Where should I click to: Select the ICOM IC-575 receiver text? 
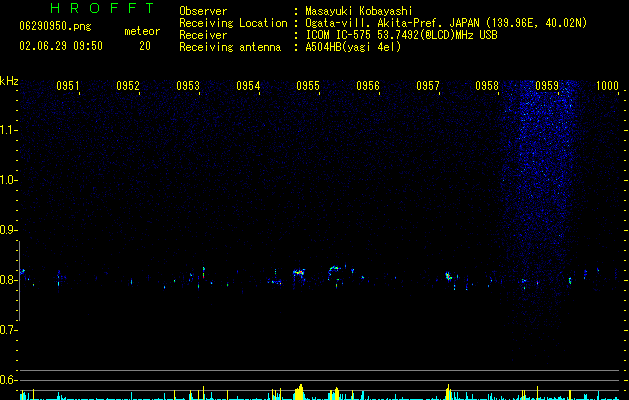[x=401, y=35]
